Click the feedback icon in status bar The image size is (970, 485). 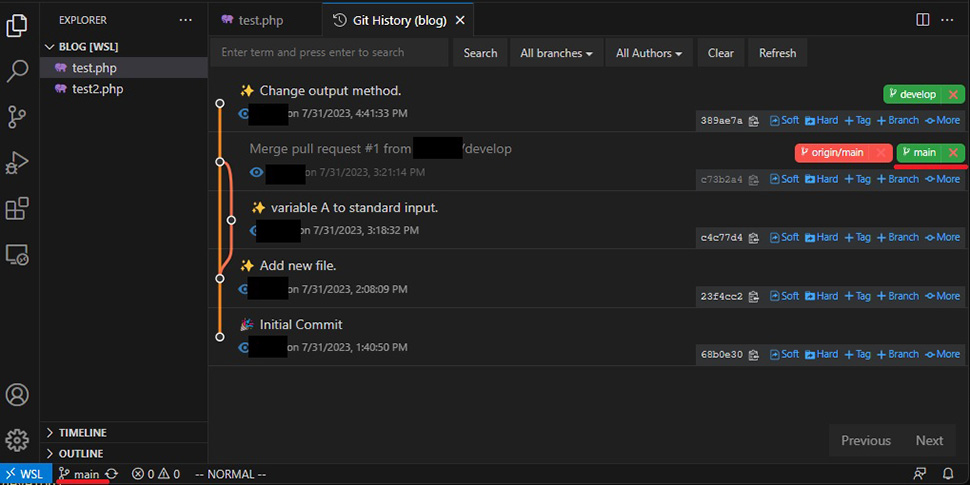coord(920,474)
